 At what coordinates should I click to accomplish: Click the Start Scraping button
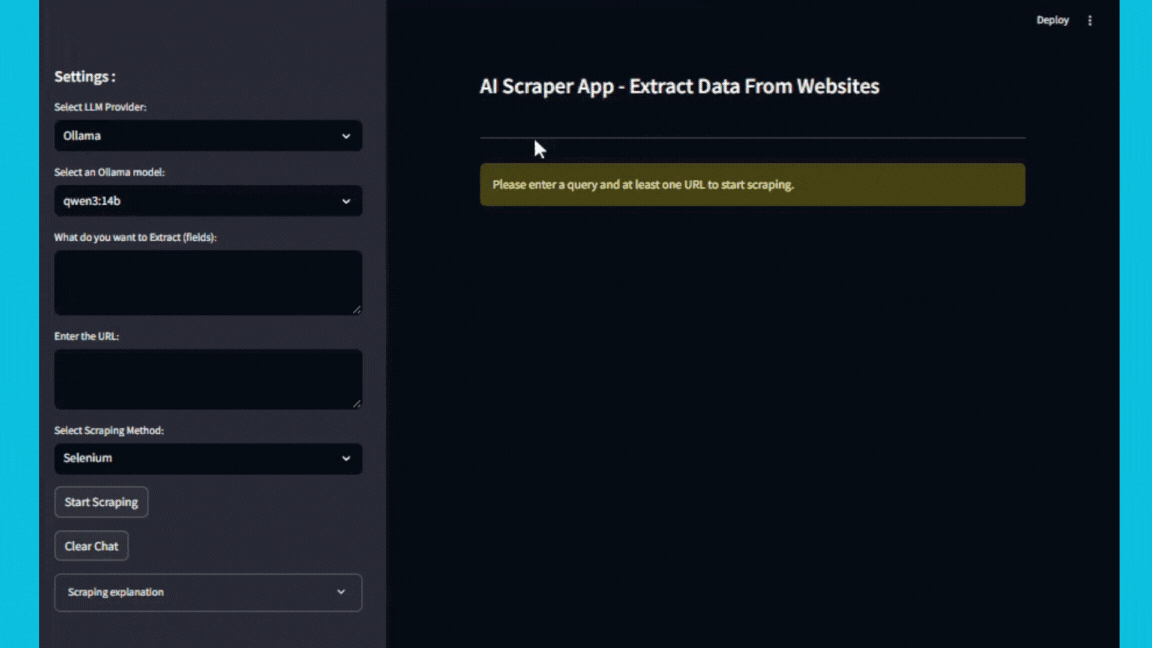tap(101, 502)
